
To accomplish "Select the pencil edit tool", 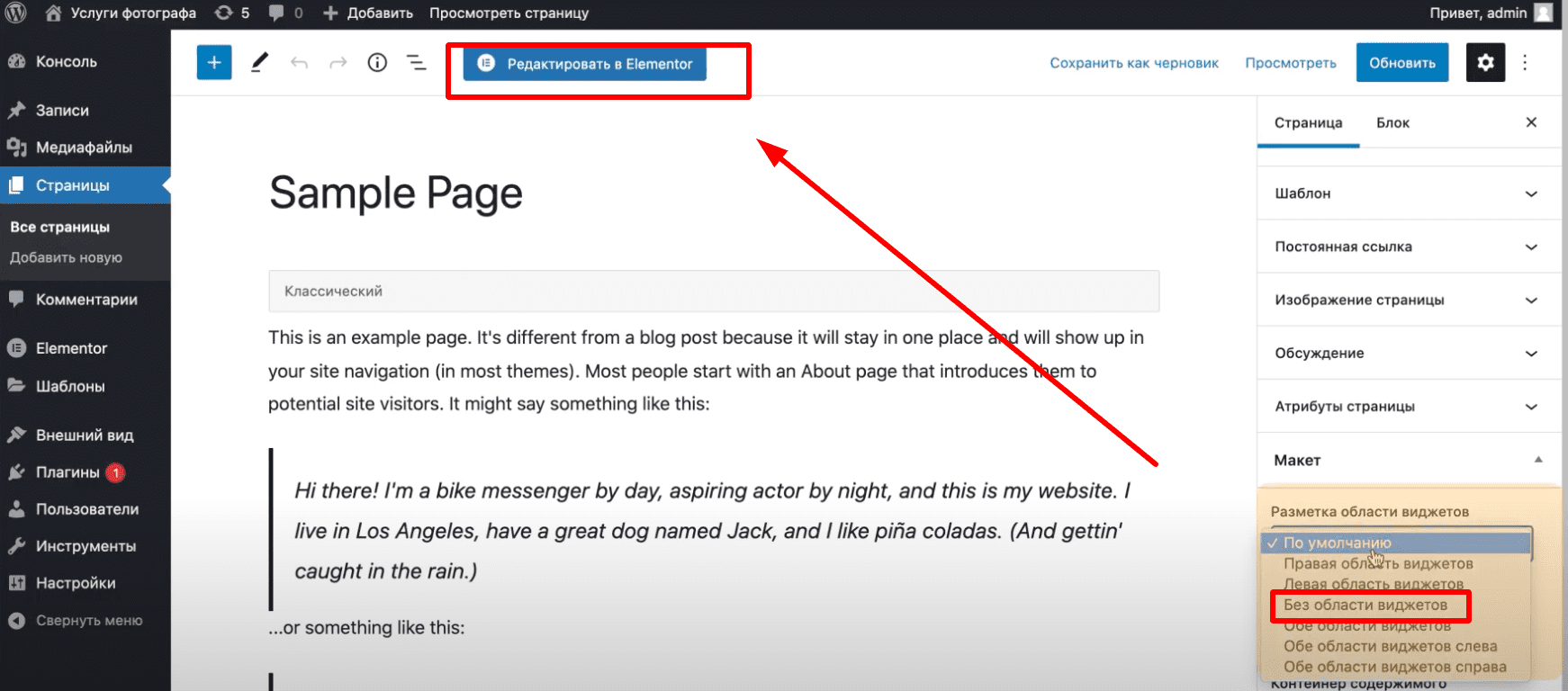I will [259, 62].
